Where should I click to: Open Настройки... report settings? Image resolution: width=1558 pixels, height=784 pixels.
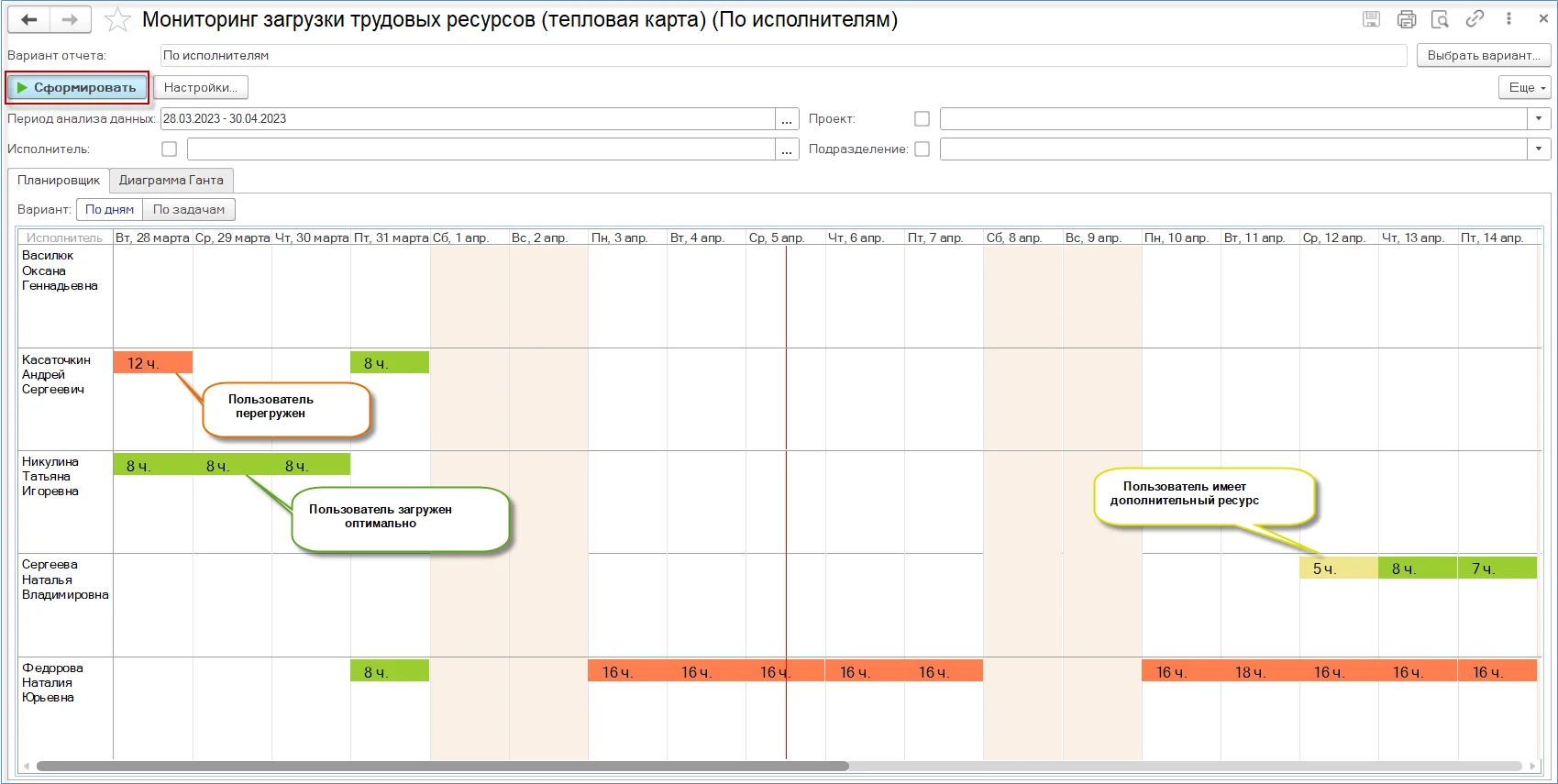(x=200, y=87)
